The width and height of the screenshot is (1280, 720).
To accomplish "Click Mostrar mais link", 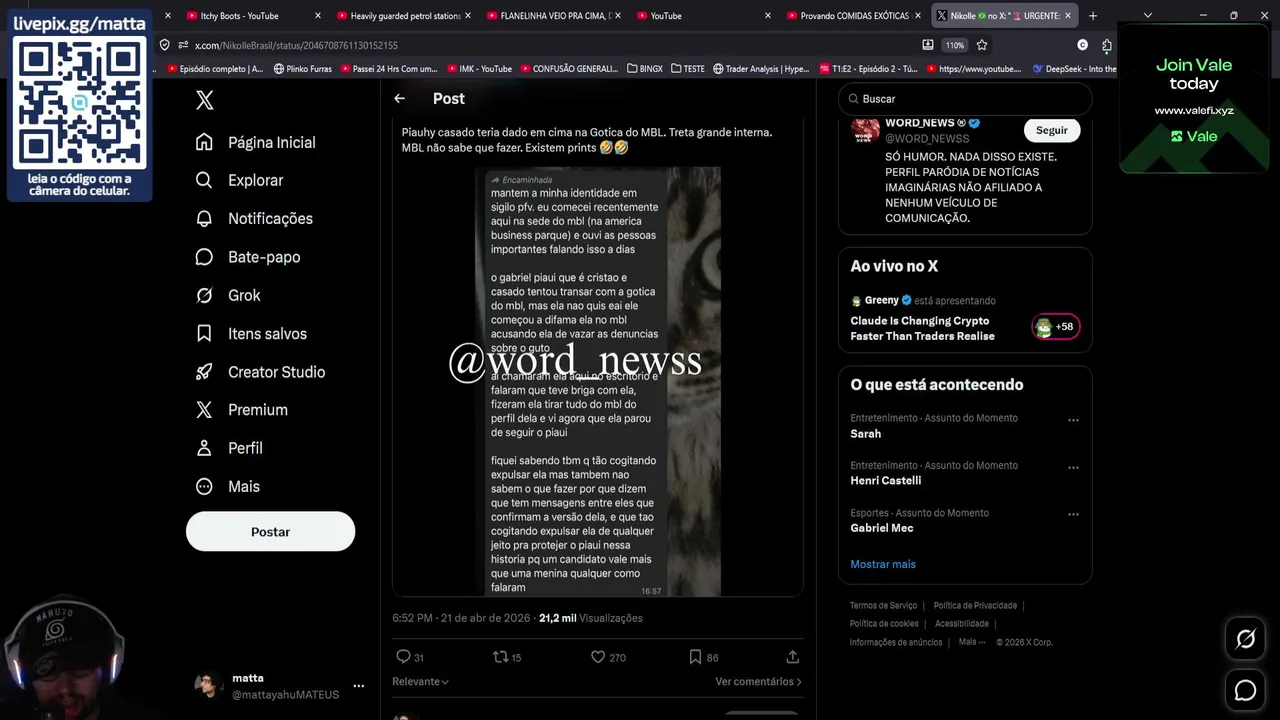I will coord(883,564).
